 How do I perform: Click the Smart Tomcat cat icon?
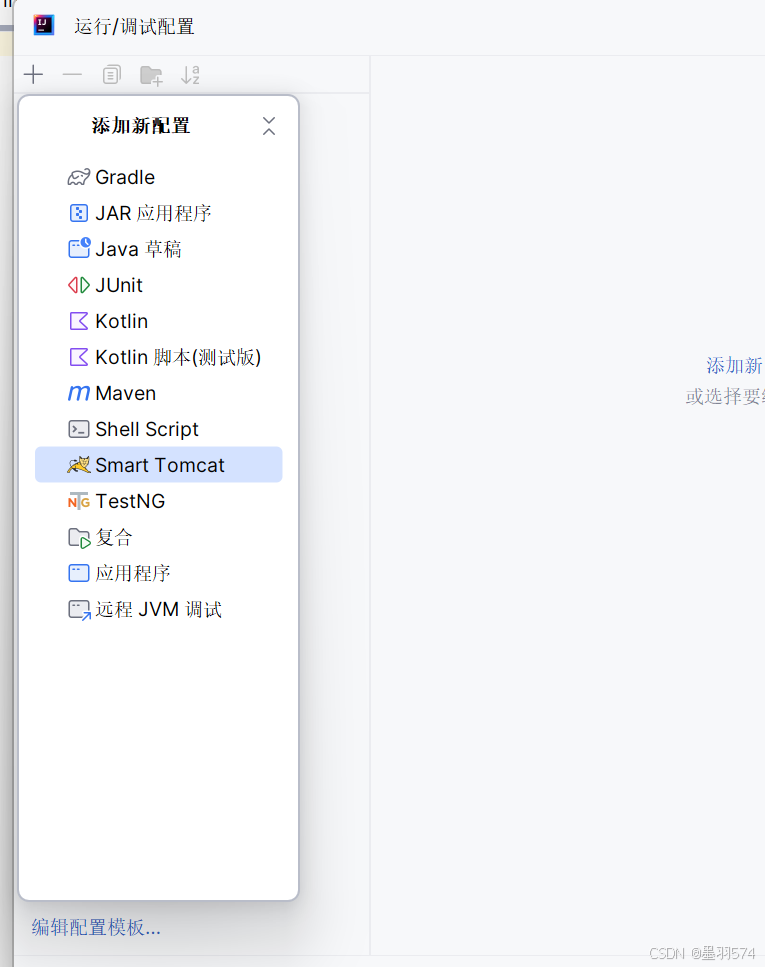(79, 465)
